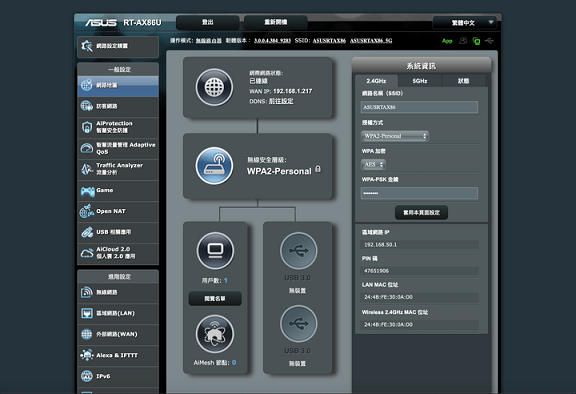Screen dimensions: 576x394
Task: Click the Internet status globe icon
Action: point(214,87)
